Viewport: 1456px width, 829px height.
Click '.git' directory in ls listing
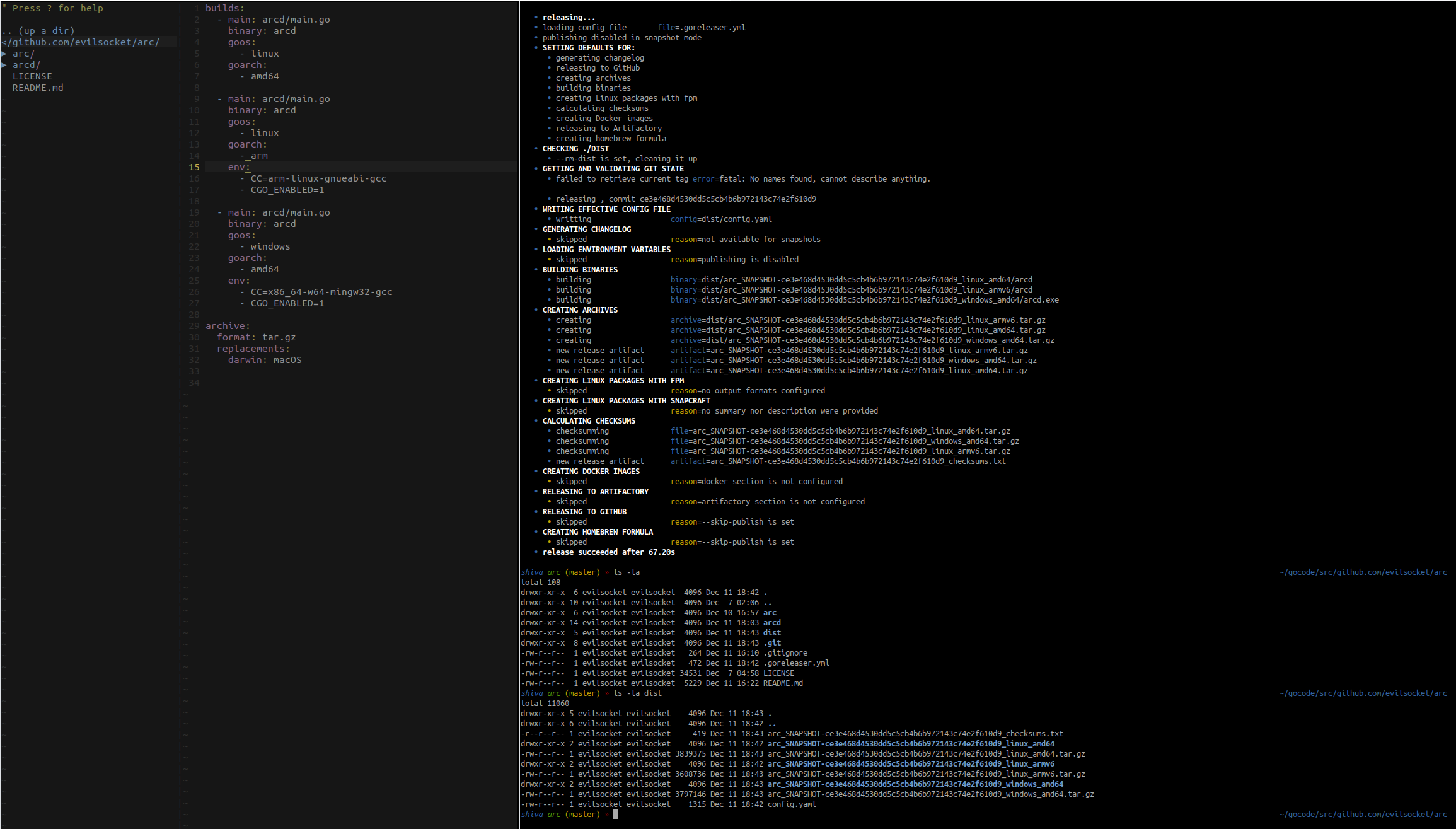pos(772,643)
